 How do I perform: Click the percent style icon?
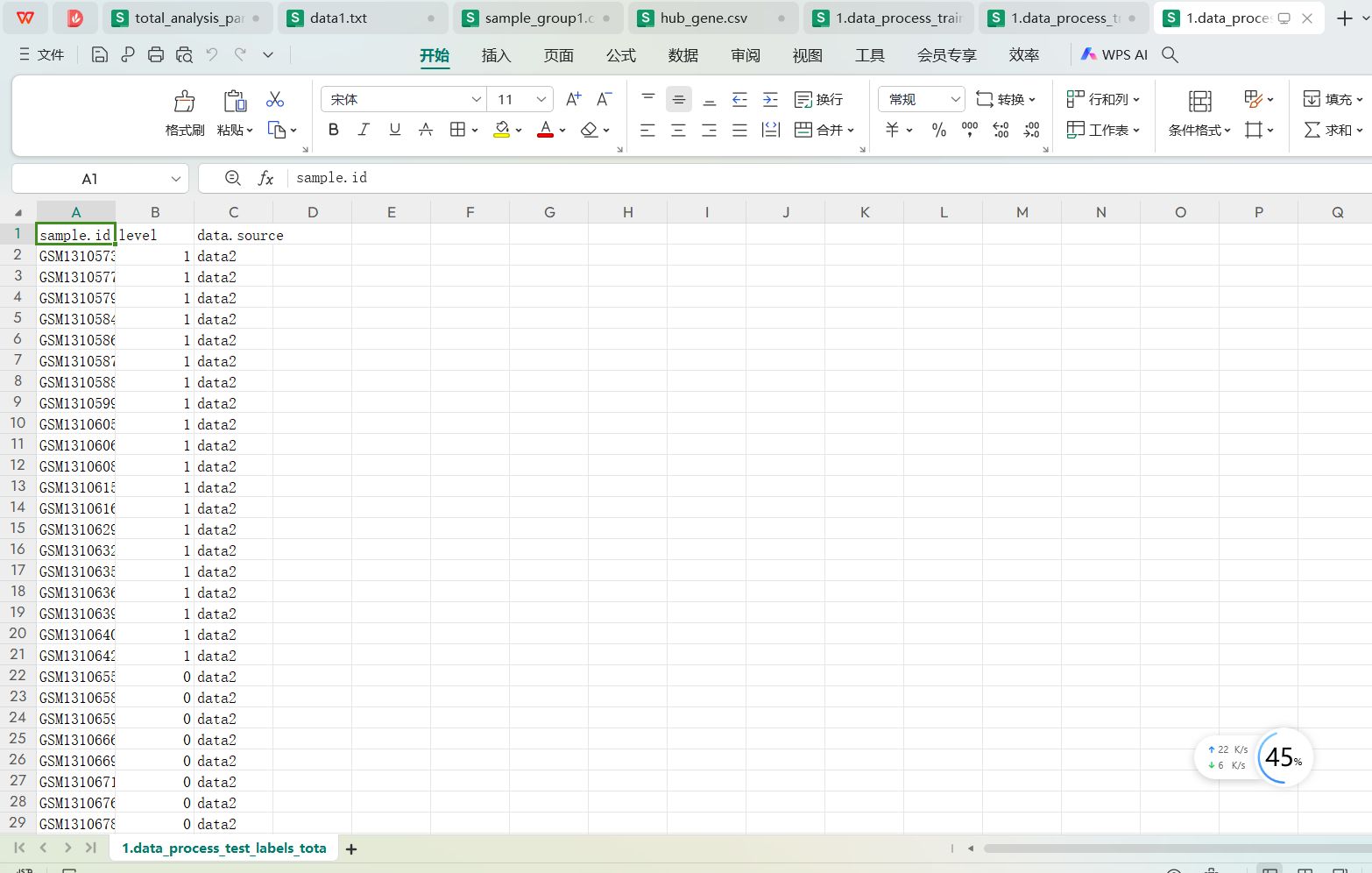939,130
